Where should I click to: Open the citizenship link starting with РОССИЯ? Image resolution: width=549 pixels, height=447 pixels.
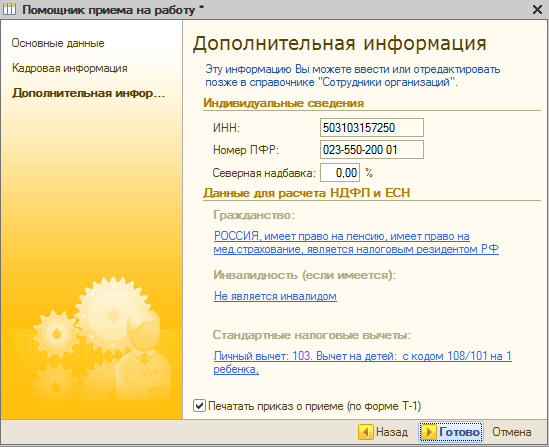[x=356, y=243]
